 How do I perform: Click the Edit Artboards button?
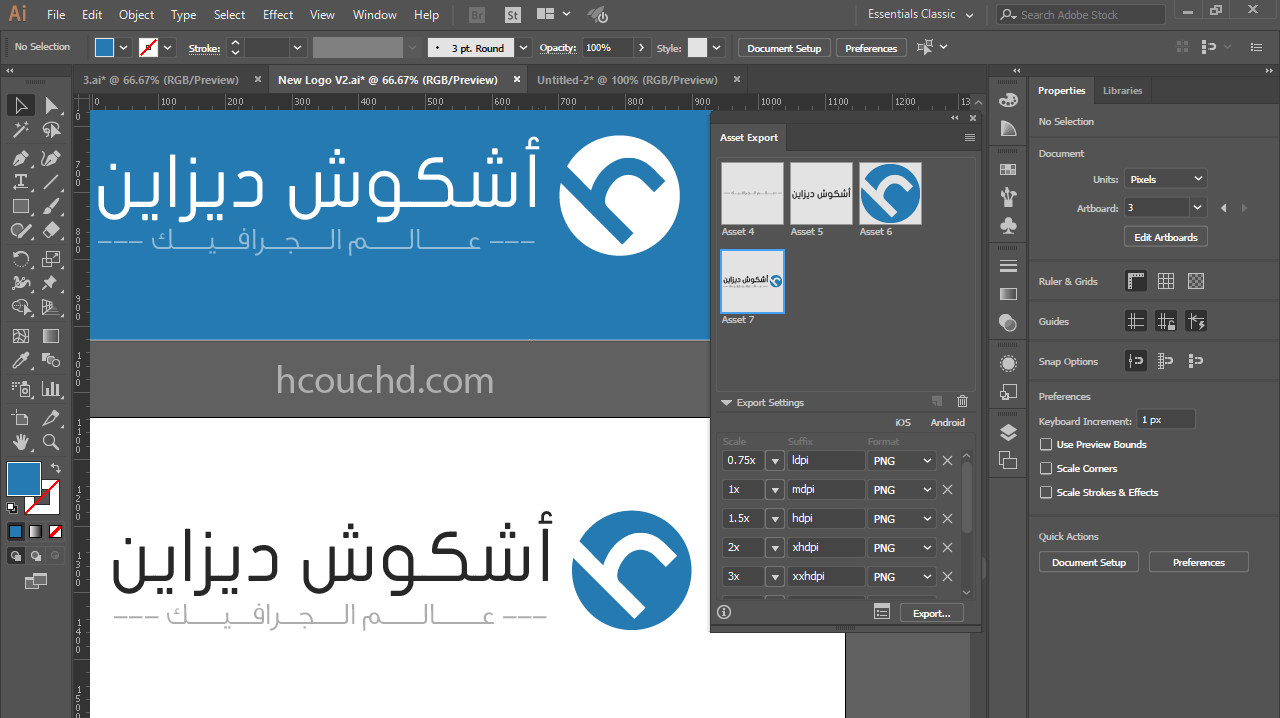point(1165,236)
